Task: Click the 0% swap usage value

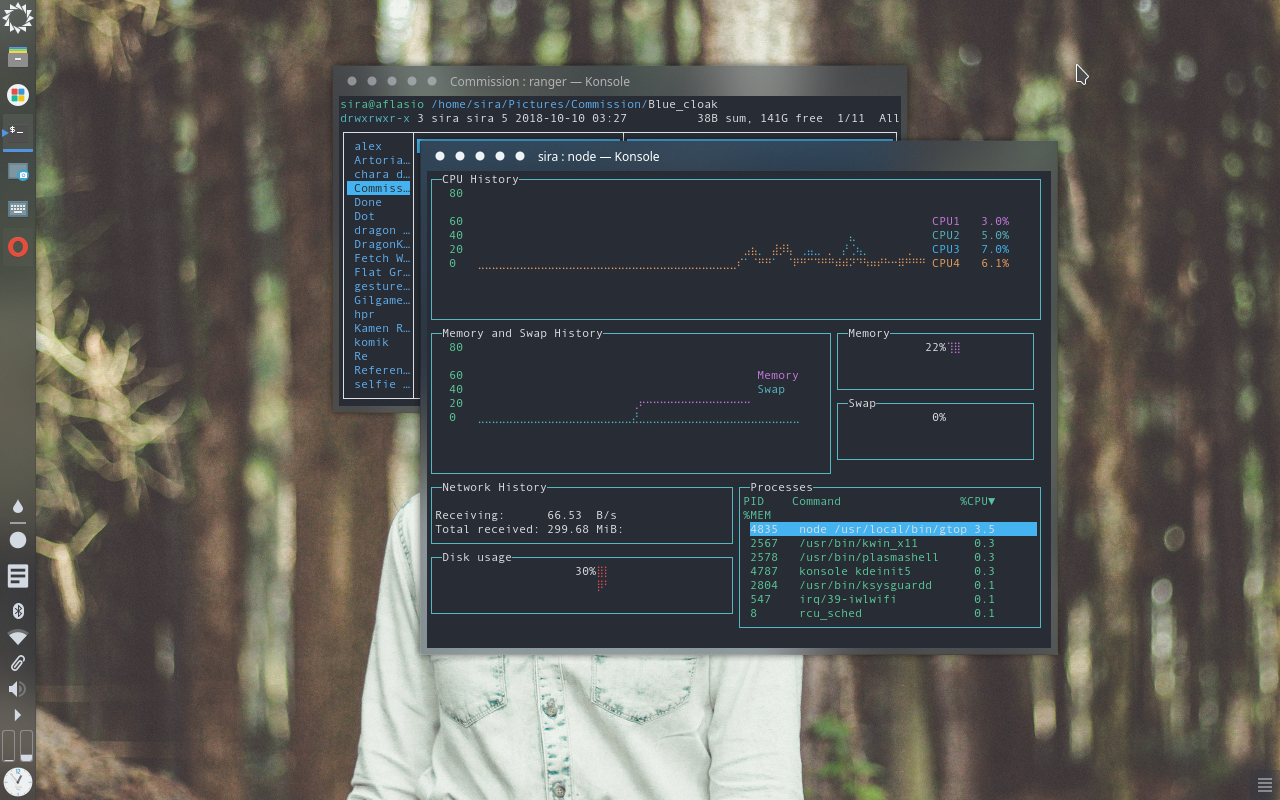Action: 939,417
